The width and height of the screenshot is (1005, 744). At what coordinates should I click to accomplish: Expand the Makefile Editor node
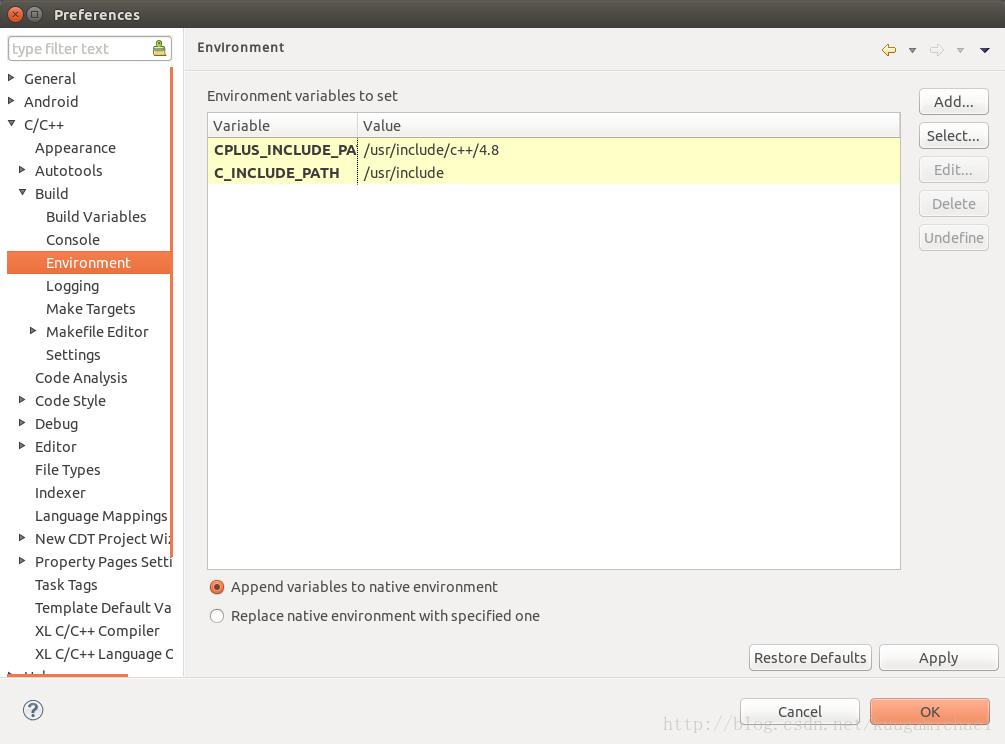pyautogui.click(x=33, y=331)
